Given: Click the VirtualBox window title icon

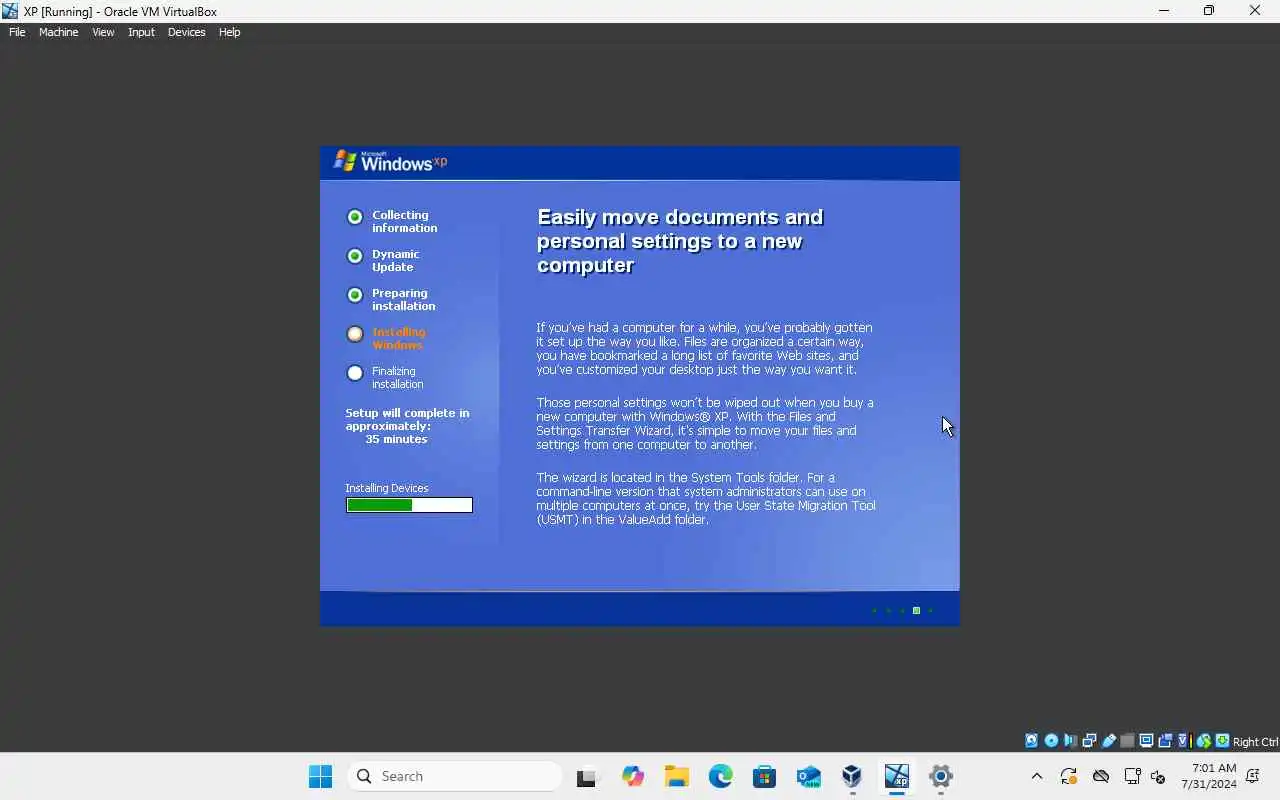Looking at the screenshot, I should point(10,11).
